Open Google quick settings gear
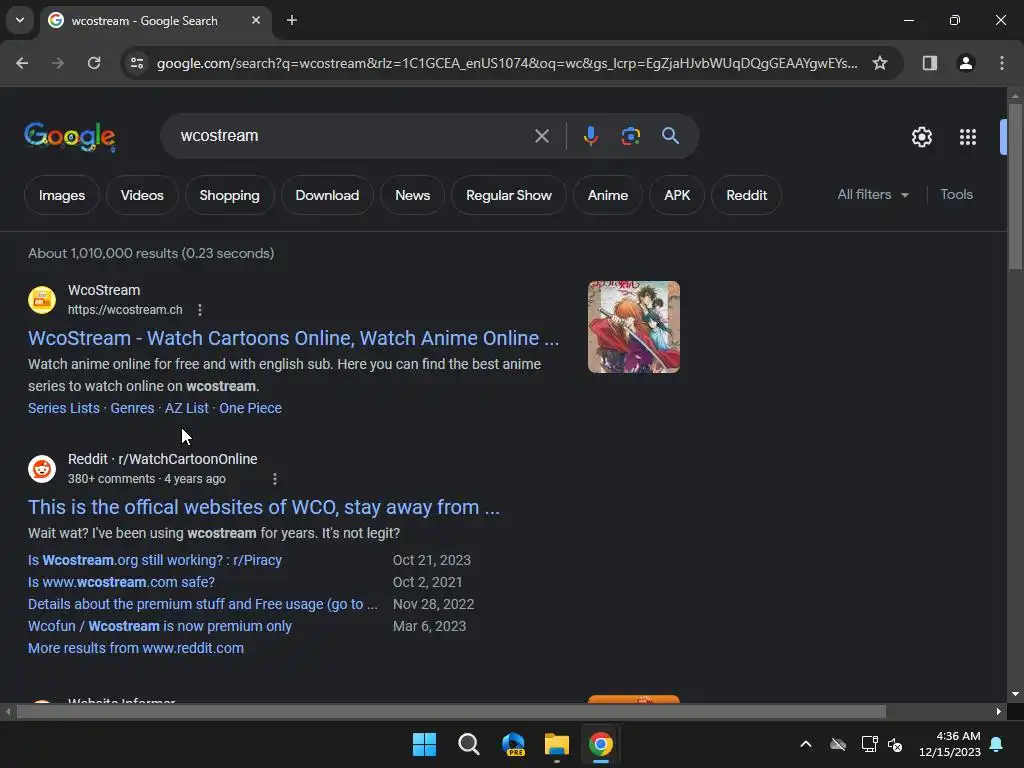The width and height of the screenshot is (1024, 768). click(921, 137)
